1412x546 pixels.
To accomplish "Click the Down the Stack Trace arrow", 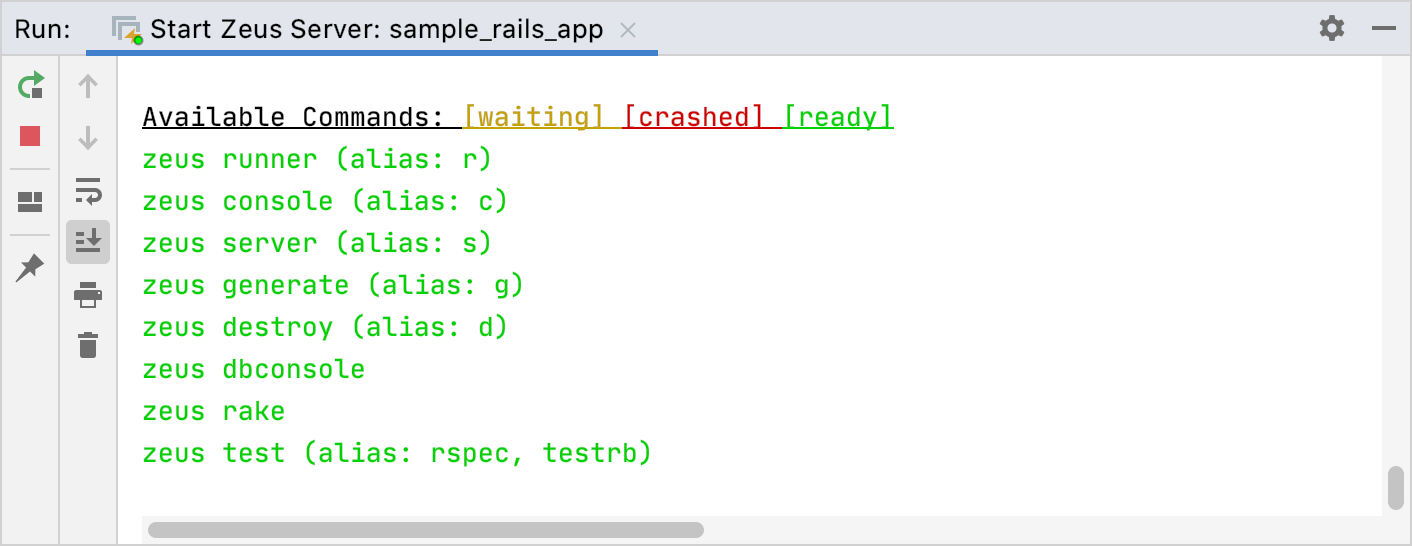I will [x=88, y=138].
